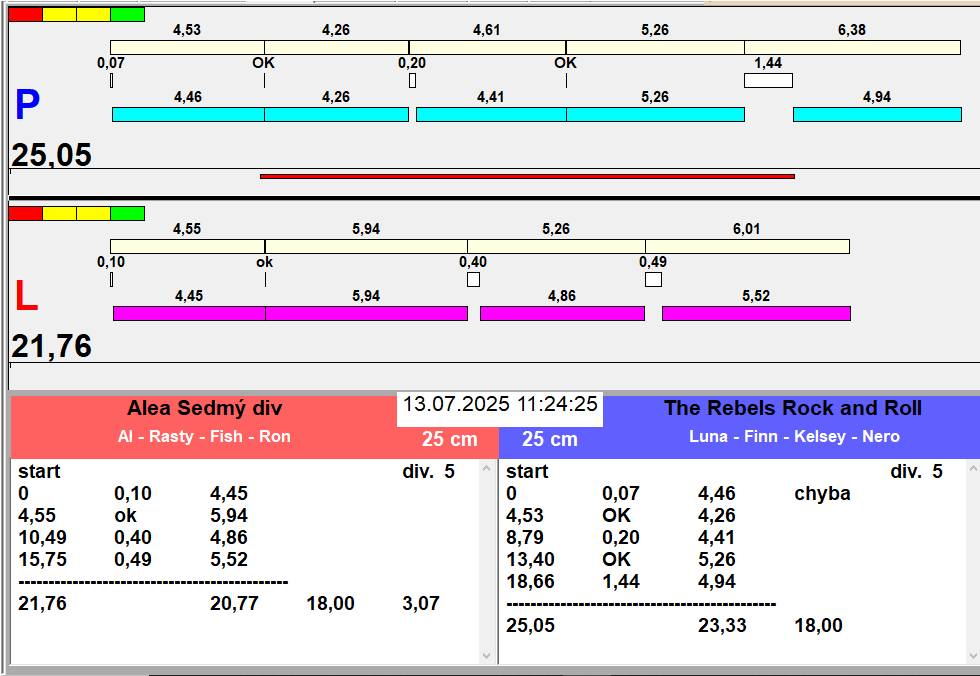Click the changeover box under 0,49 in lane L

[653, 279]
